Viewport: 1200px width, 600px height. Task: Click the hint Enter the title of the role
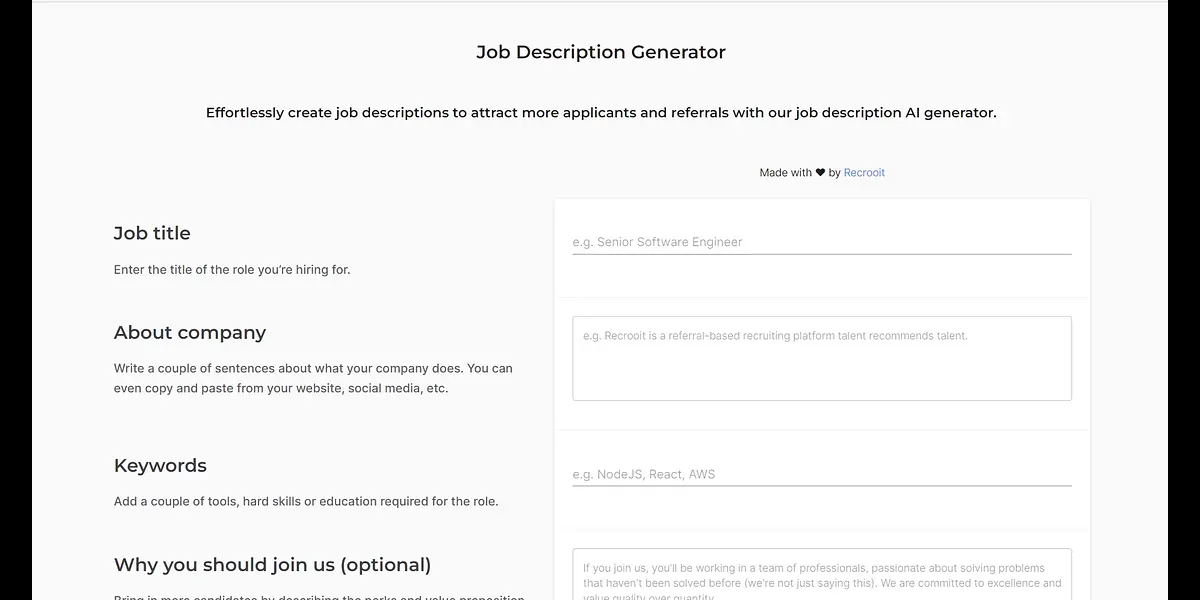point(232,270)
